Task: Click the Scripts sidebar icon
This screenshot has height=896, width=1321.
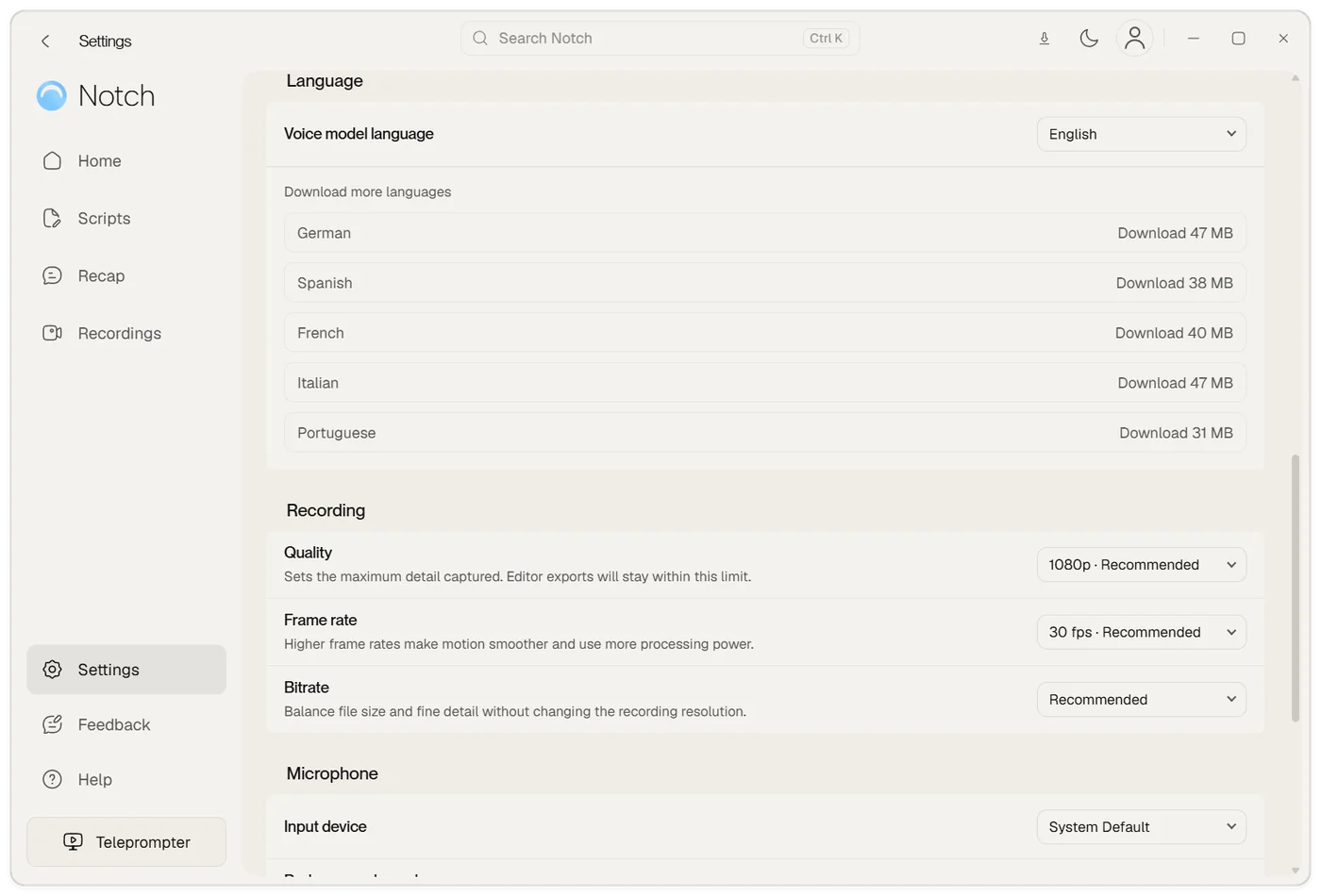Action: pos(52,218)
